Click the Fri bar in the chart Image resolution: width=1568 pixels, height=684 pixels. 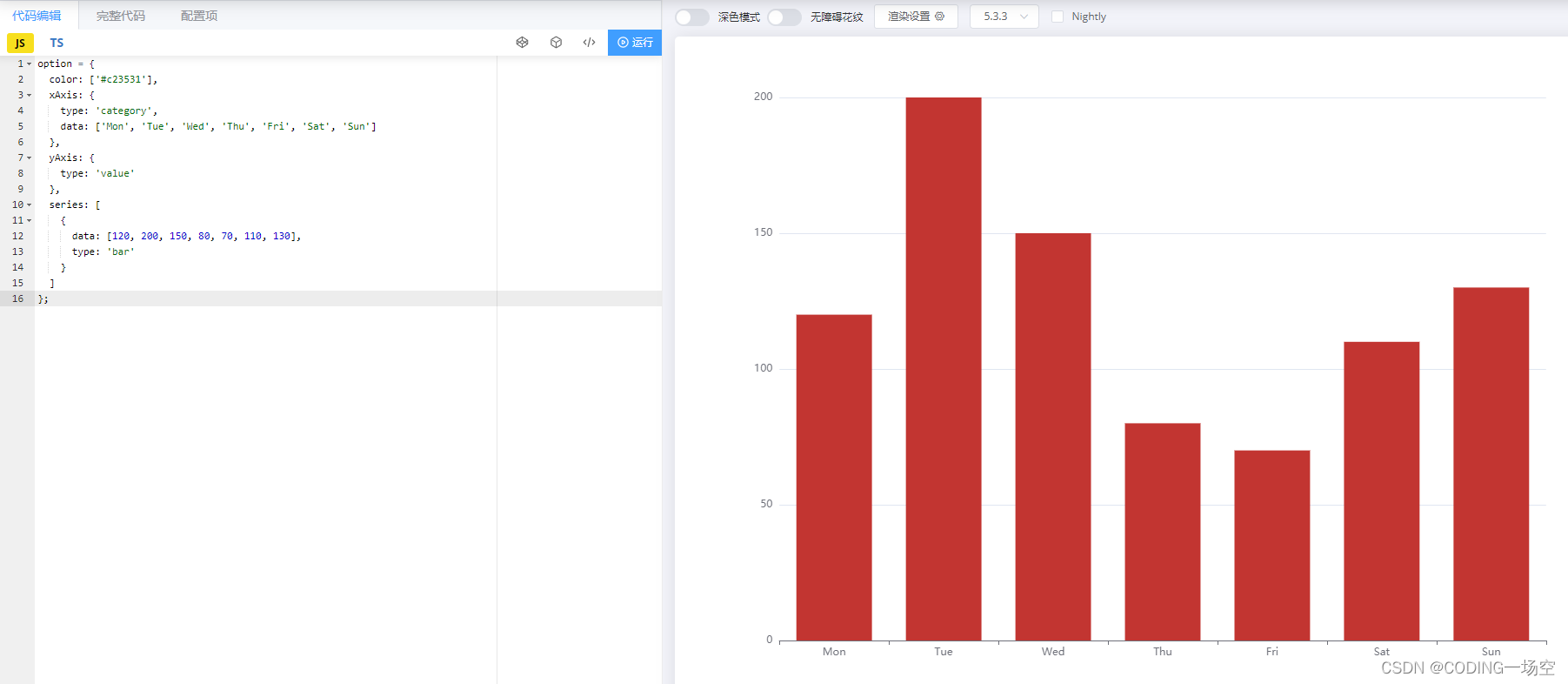coord(1272,546)
